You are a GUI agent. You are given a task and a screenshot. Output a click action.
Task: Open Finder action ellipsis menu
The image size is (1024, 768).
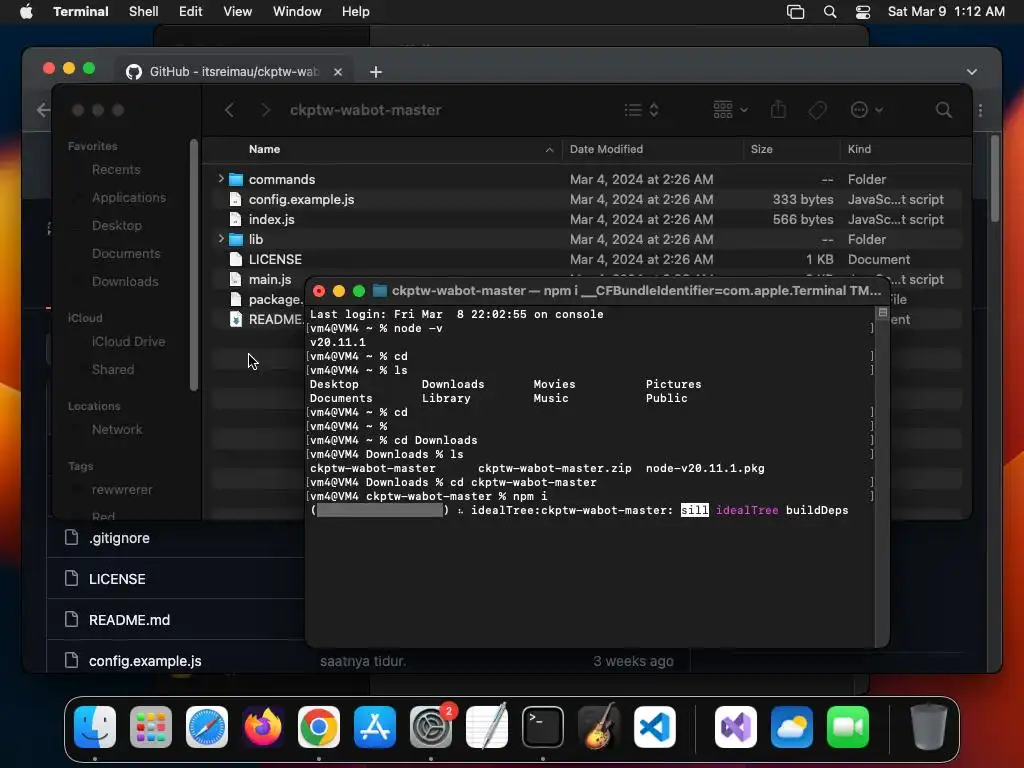pos(867,110)
